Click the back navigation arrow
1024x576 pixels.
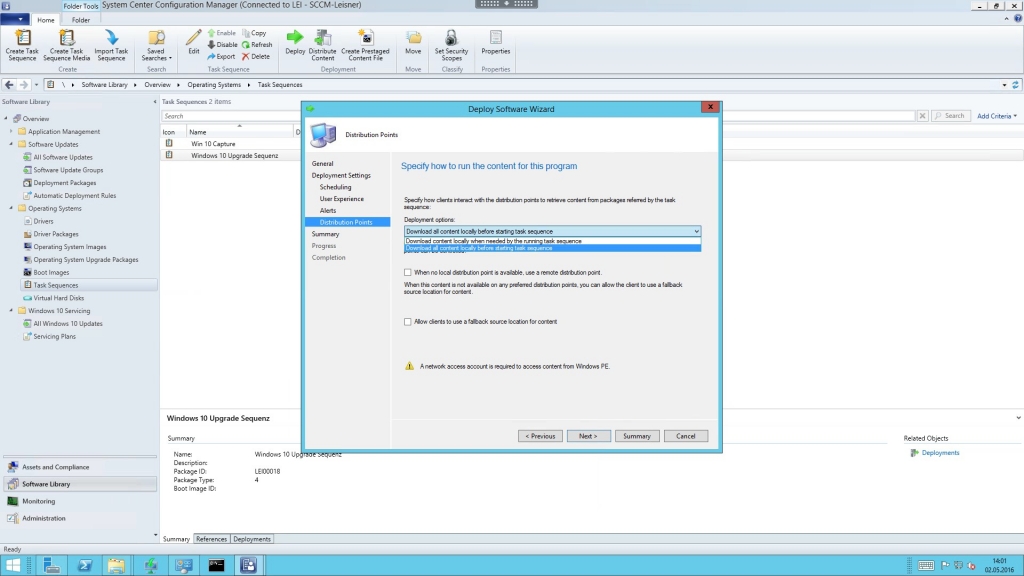(9, 84)
